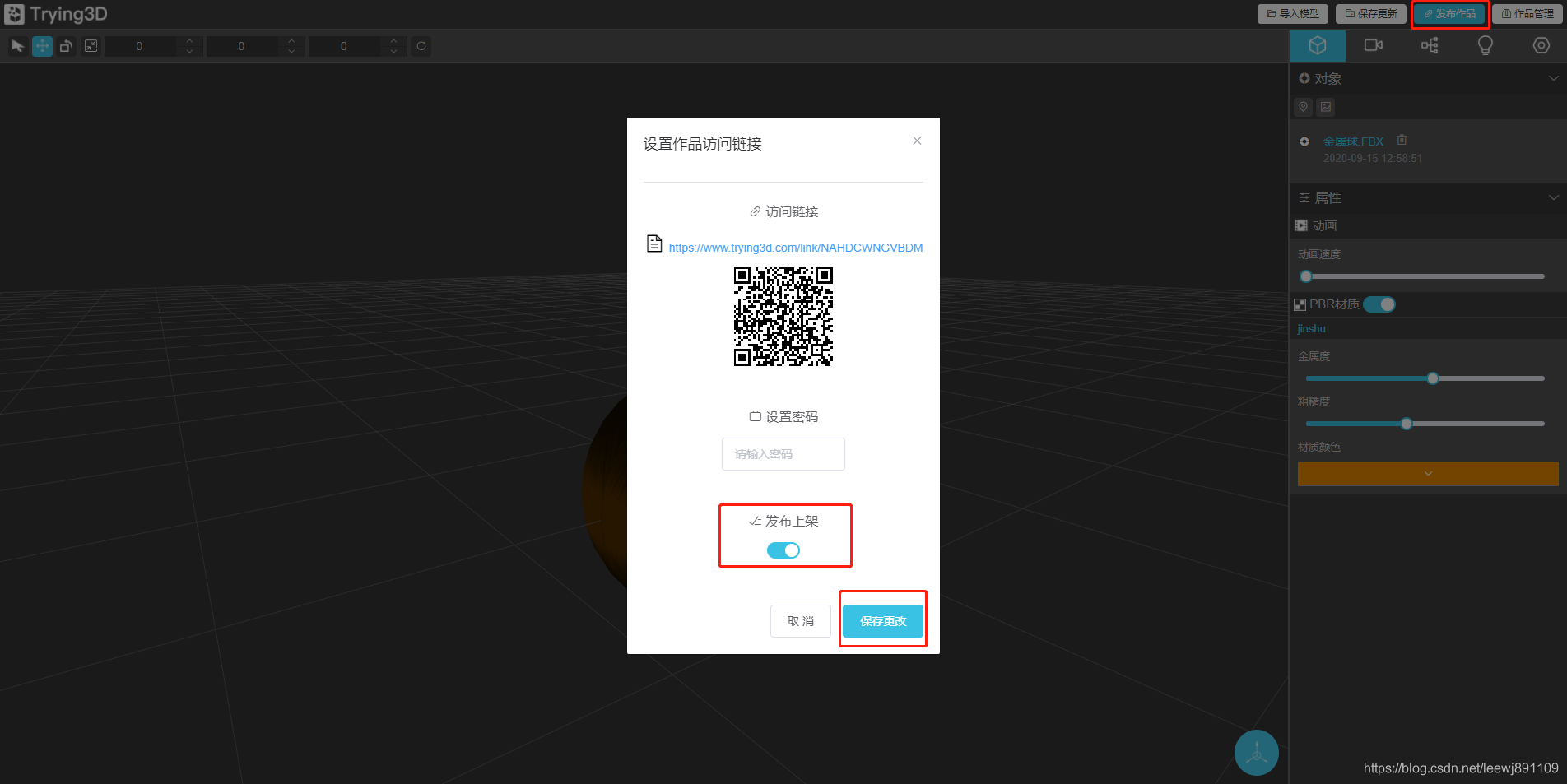Click the 发布作品 button

click(x=1449, y=14)
